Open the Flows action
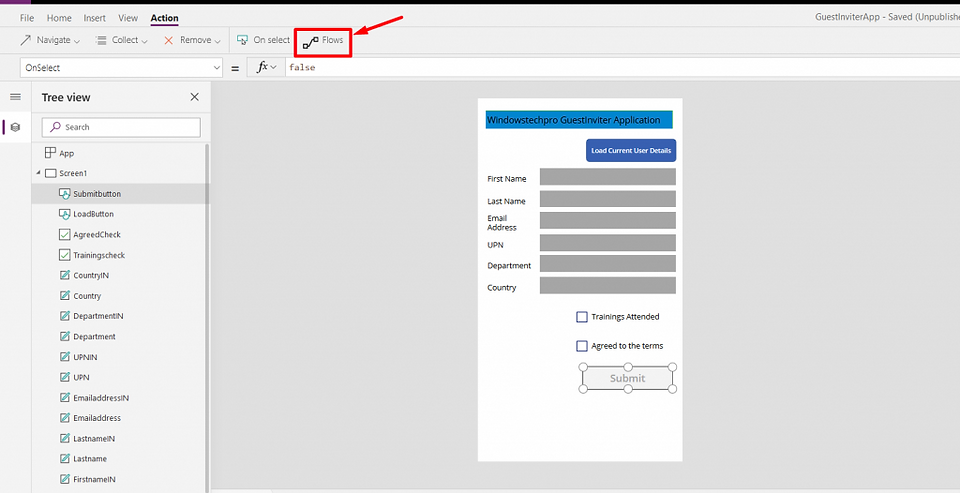This screenshot has width=960, height=493. 323,40
